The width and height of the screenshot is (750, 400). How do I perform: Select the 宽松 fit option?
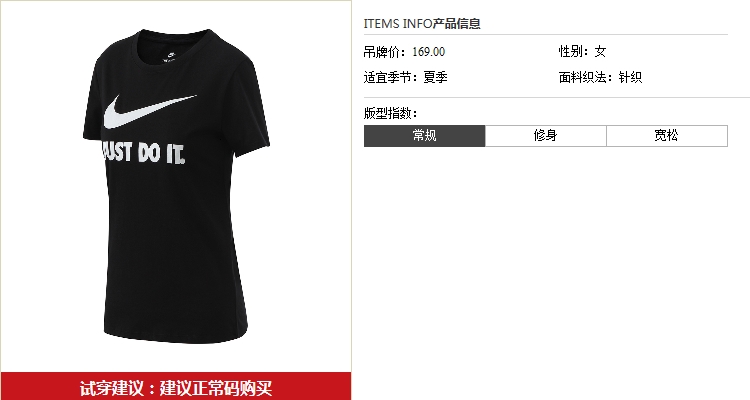[667, 136]
